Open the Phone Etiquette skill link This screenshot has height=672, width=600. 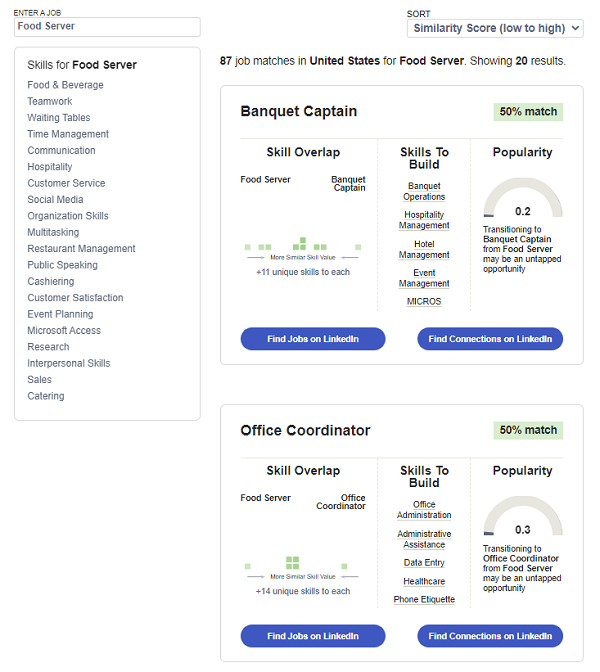click(x=424, y=600)
